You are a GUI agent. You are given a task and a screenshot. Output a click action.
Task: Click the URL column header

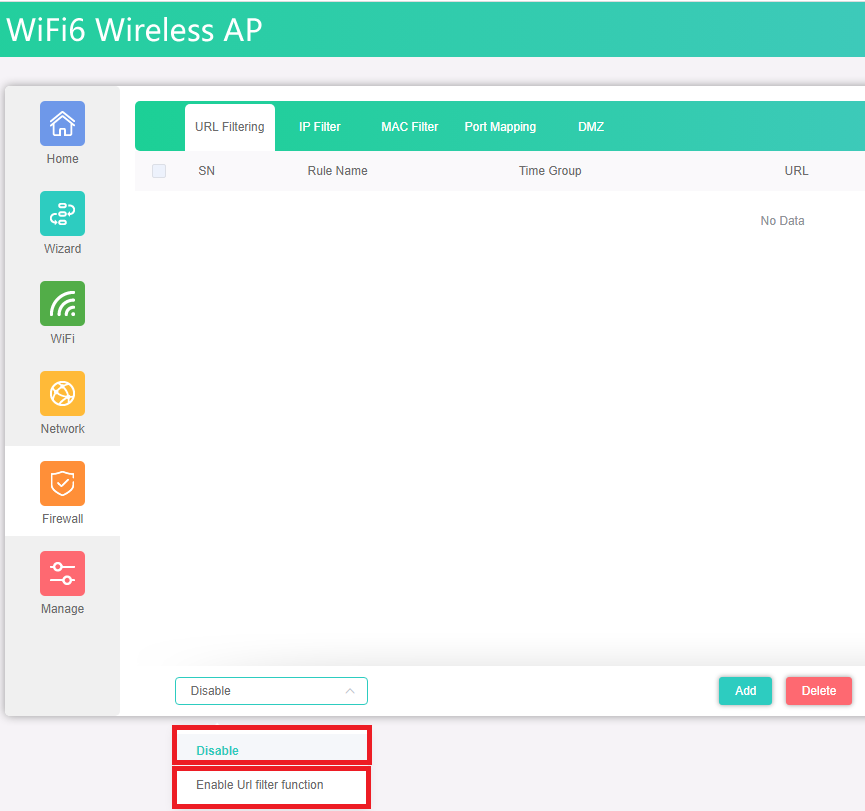796,171
